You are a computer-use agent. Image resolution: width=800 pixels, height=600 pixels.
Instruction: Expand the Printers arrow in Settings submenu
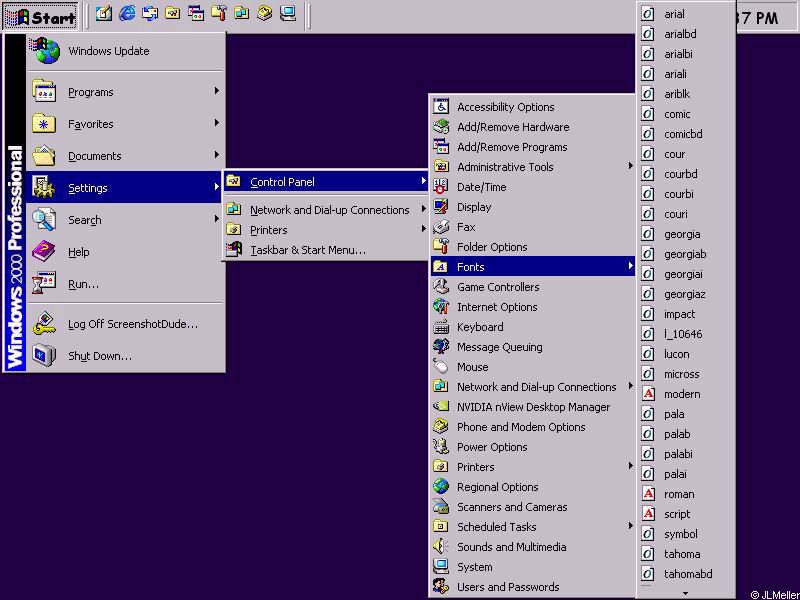(423, 229)
